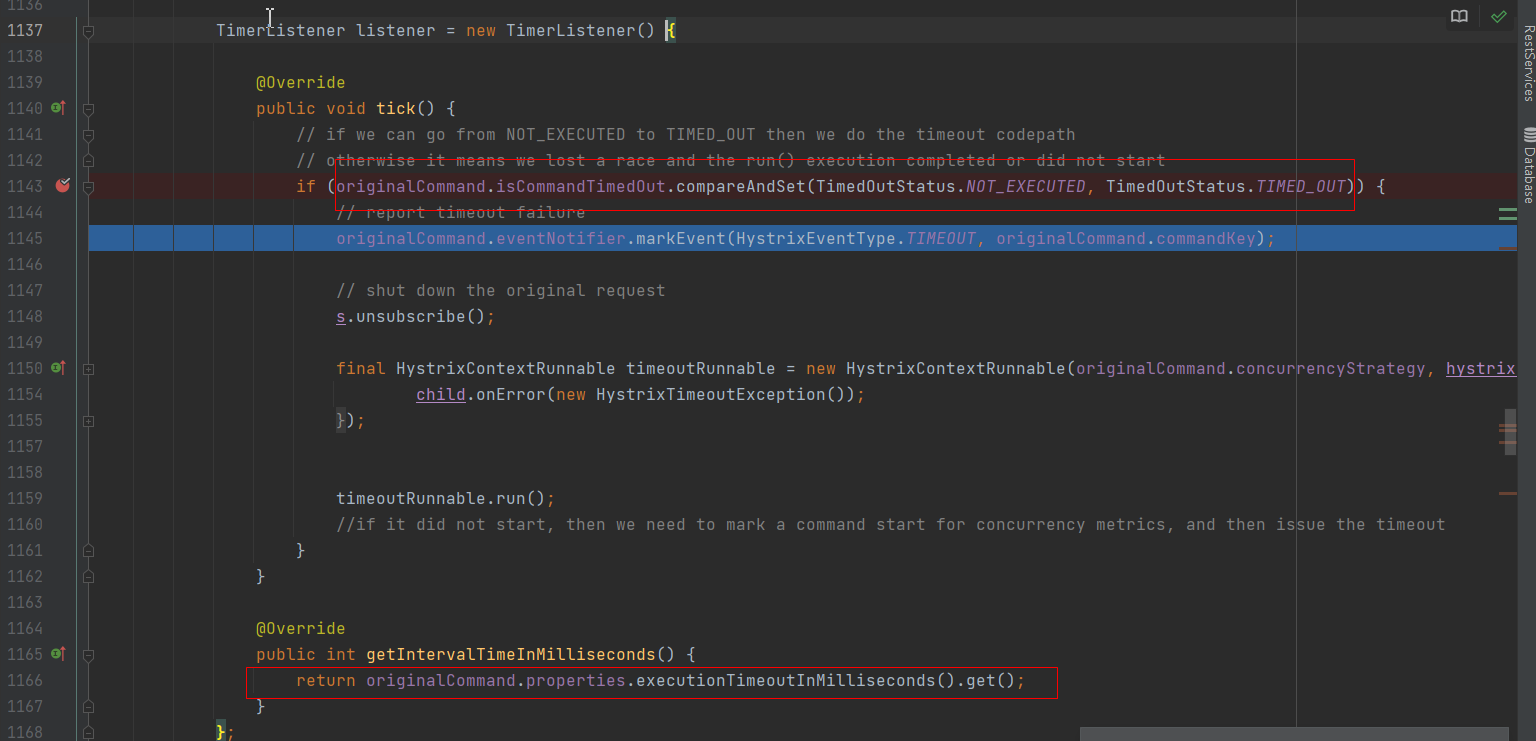Click the Reader Mode book icon

[x=1460, y=17]
